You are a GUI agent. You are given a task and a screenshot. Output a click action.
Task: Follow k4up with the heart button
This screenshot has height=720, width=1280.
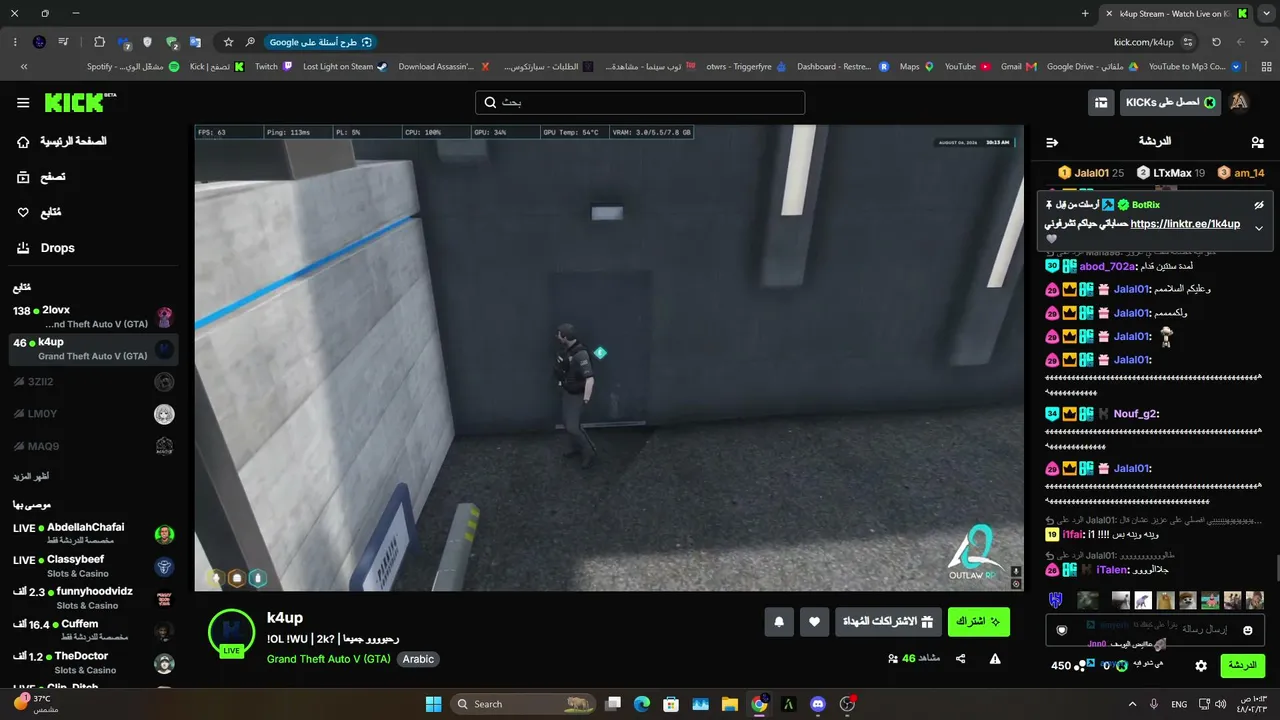tap(814, 622)
